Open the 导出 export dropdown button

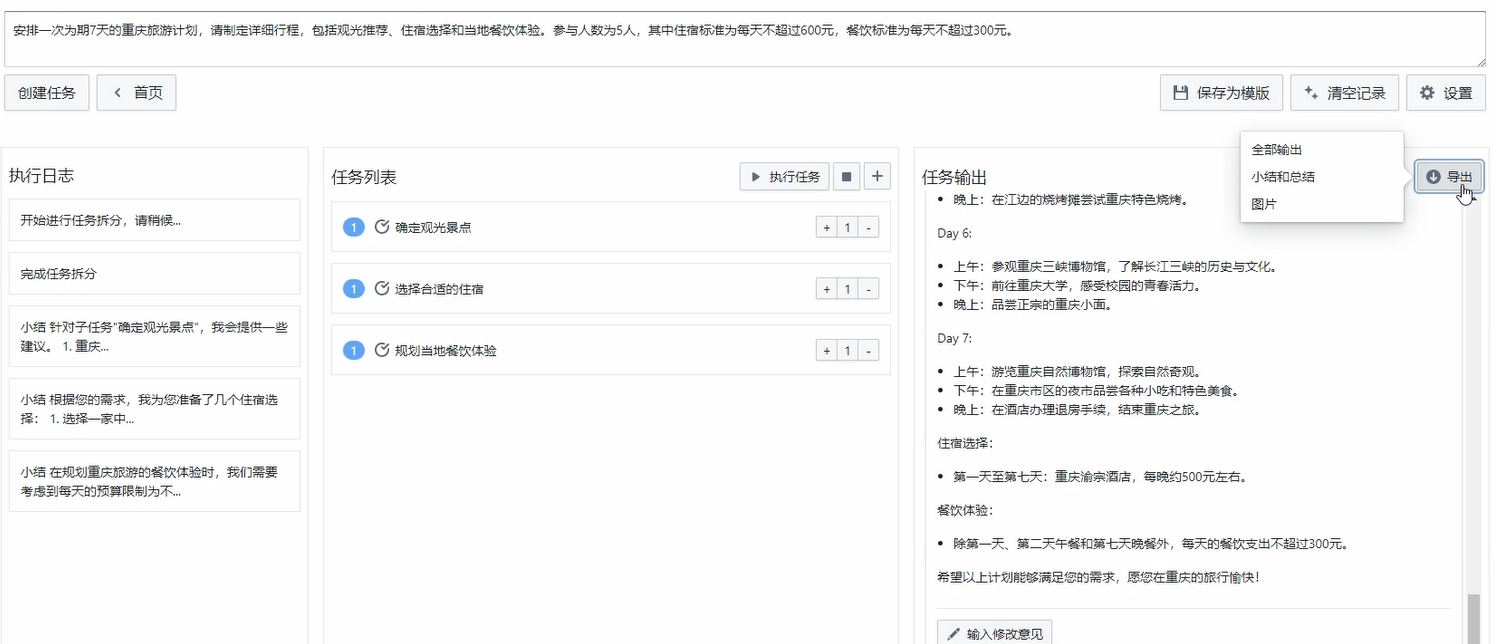click(1449, 177)
